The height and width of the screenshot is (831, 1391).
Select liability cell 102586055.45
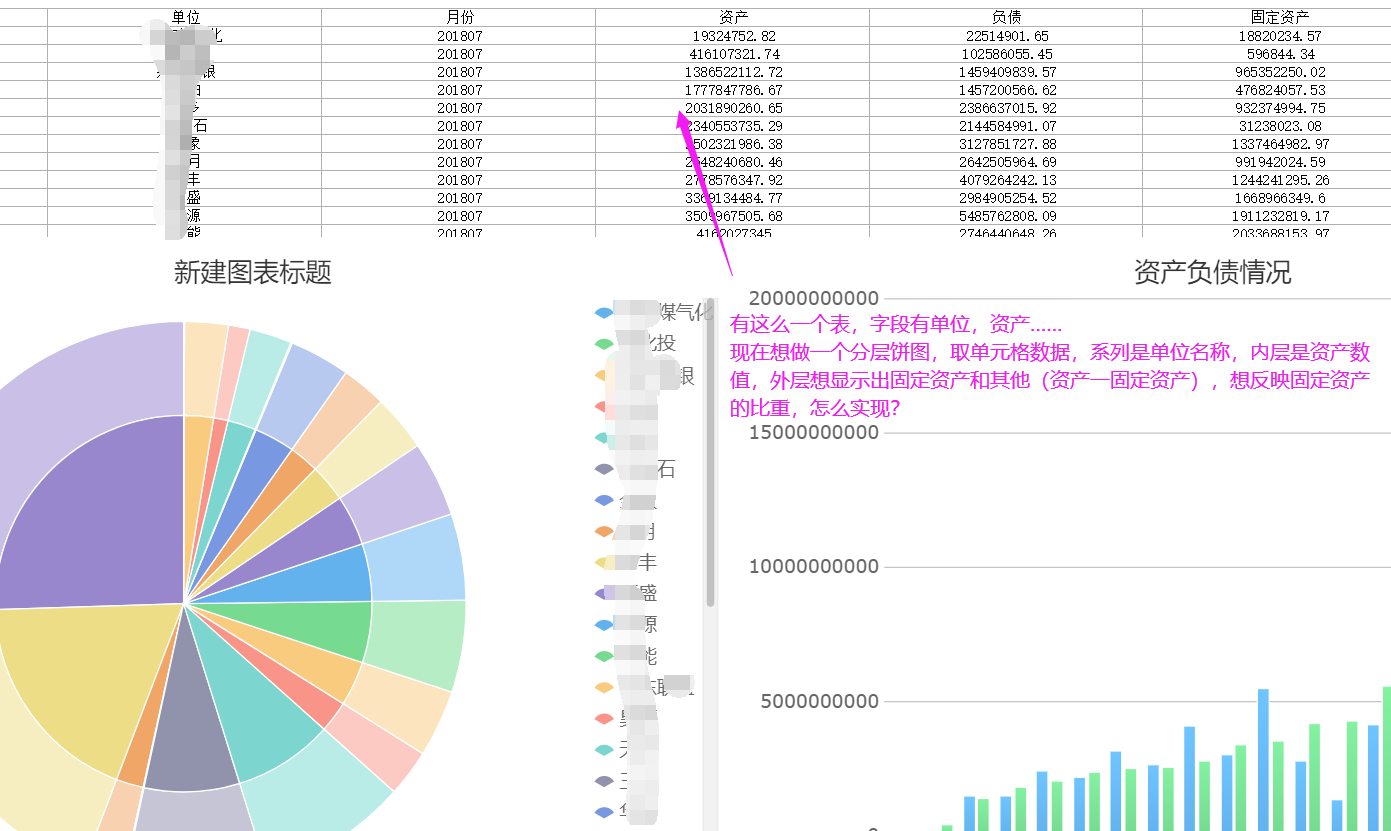pos(1006,54)
